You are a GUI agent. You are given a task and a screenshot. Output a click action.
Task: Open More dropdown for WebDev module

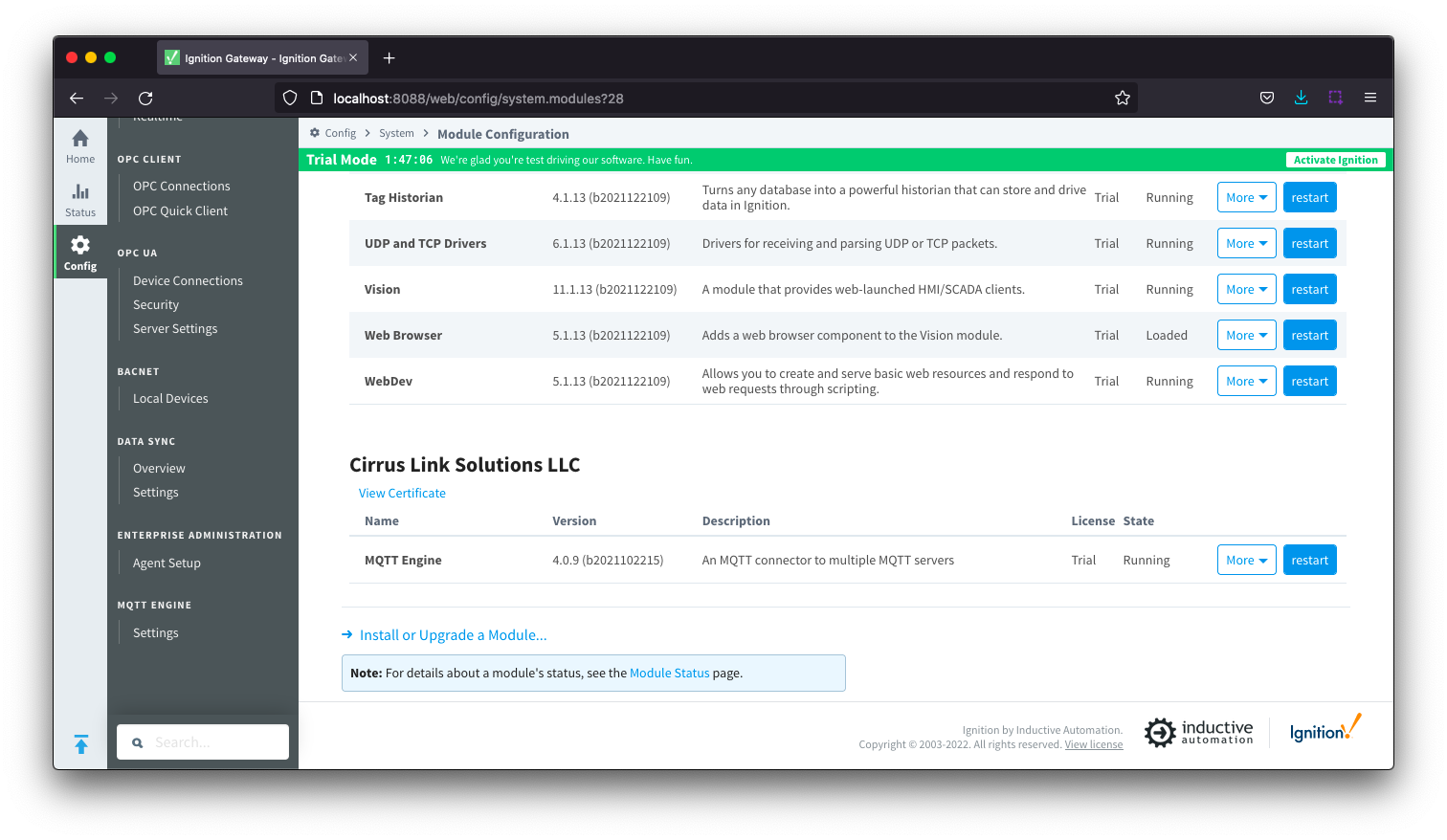[1247, 382]
